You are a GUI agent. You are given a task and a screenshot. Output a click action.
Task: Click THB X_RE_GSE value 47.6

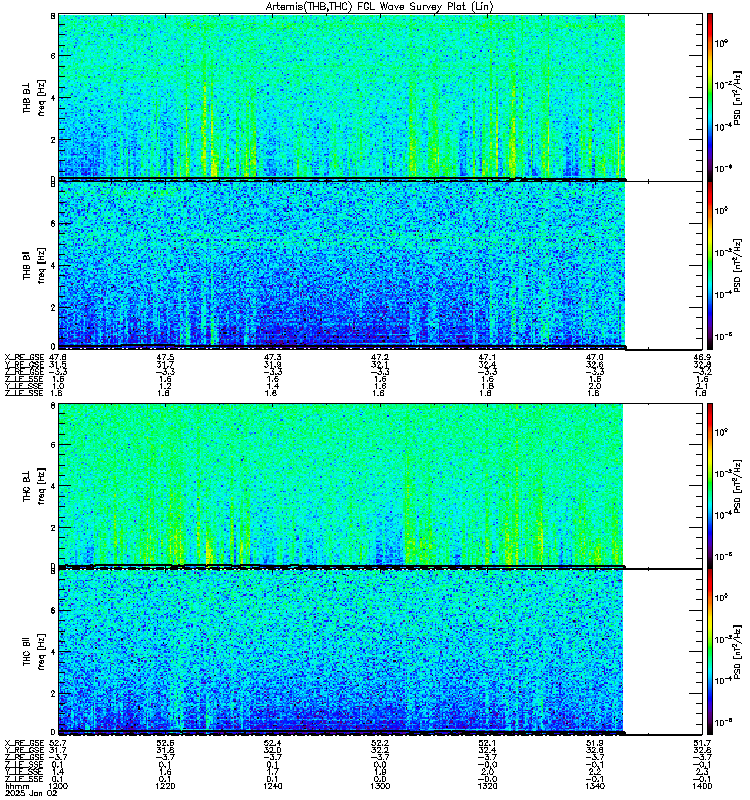[58, 357]
